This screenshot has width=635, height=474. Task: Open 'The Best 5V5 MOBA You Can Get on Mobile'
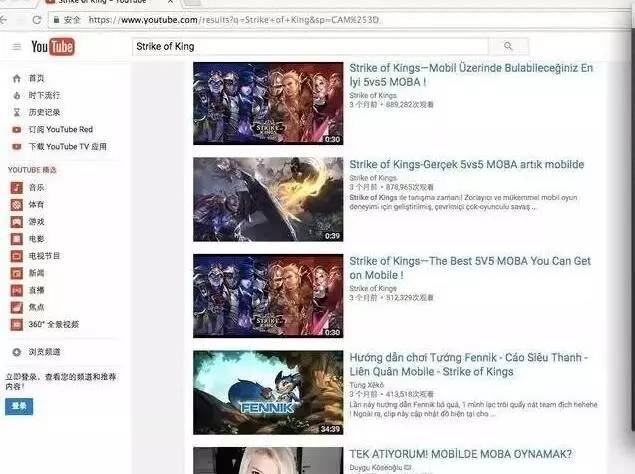click(x=470, y=268)
